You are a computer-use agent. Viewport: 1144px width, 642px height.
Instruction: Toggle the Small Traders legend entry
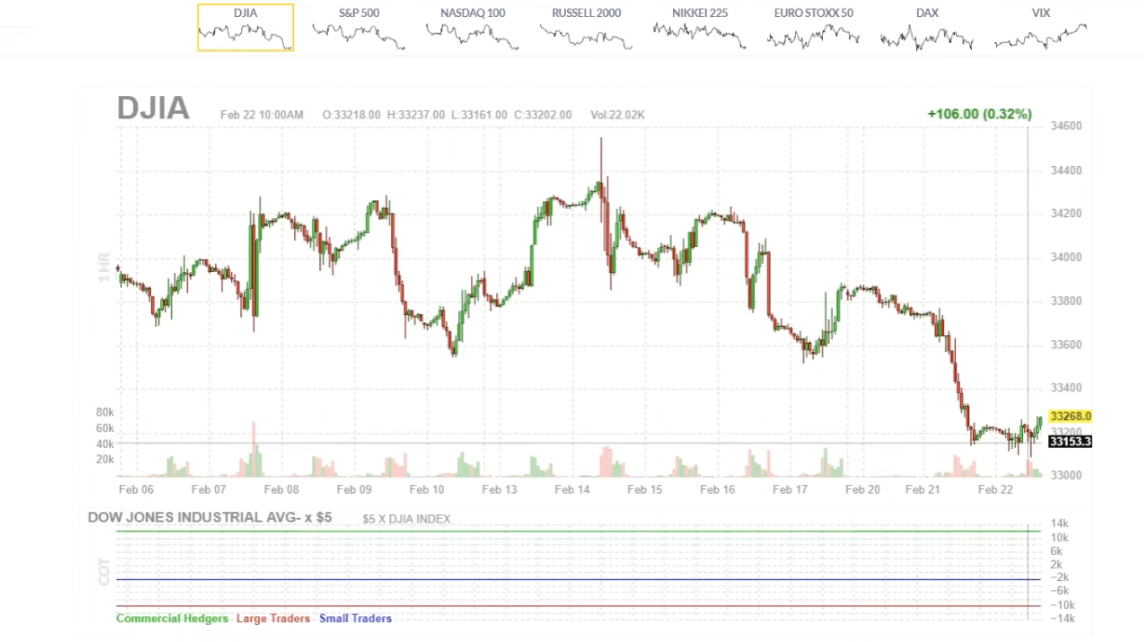pos(355,619)
